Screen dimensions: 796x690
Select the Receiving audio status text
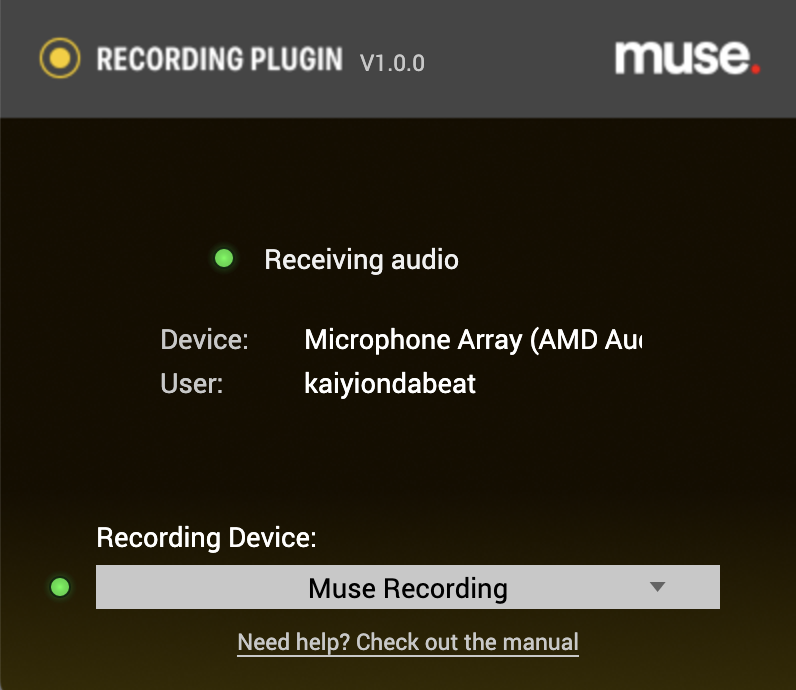tap(361, 260)
